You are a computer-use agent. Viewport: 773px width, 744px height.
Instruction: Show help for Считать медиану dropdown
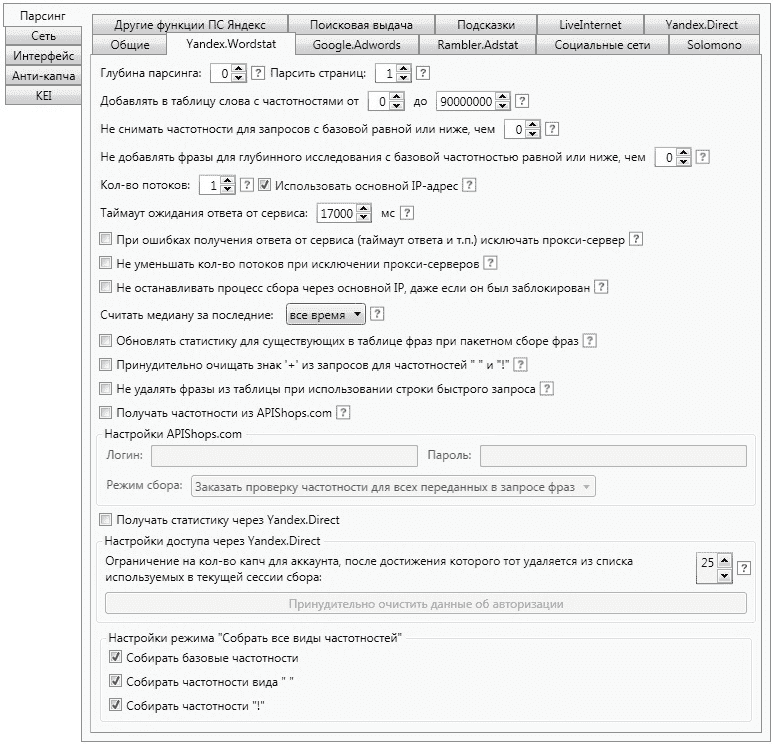tap(377, 314)
